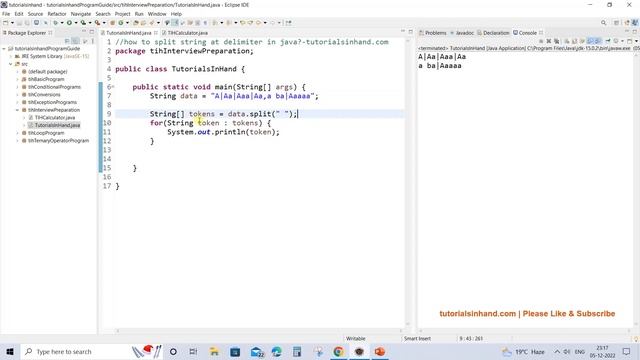Click the Coverage toolbar icon
Image resolution: width=640 pixels, height=360 pixels.
83,23
